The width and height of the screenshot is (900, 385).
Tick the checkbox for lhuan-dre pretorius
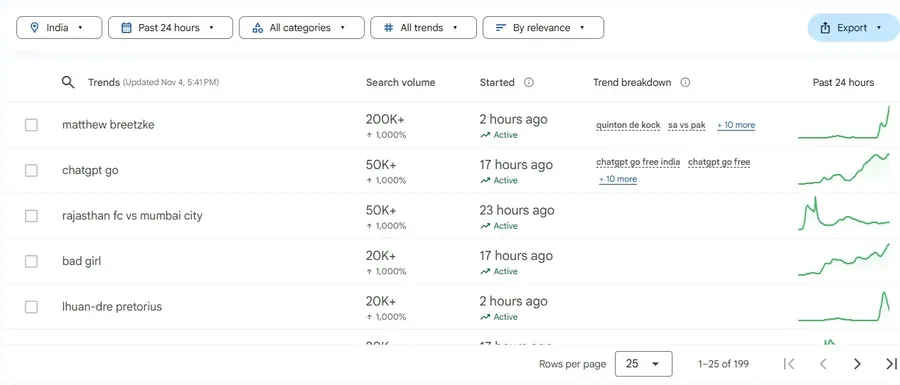(x=31, y=307)
